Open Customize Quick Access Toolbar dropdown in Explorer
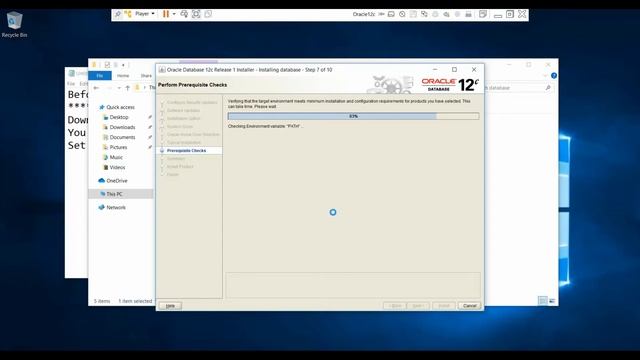Image resolution: width=640 pixels, height=360 pixels. 123,64
